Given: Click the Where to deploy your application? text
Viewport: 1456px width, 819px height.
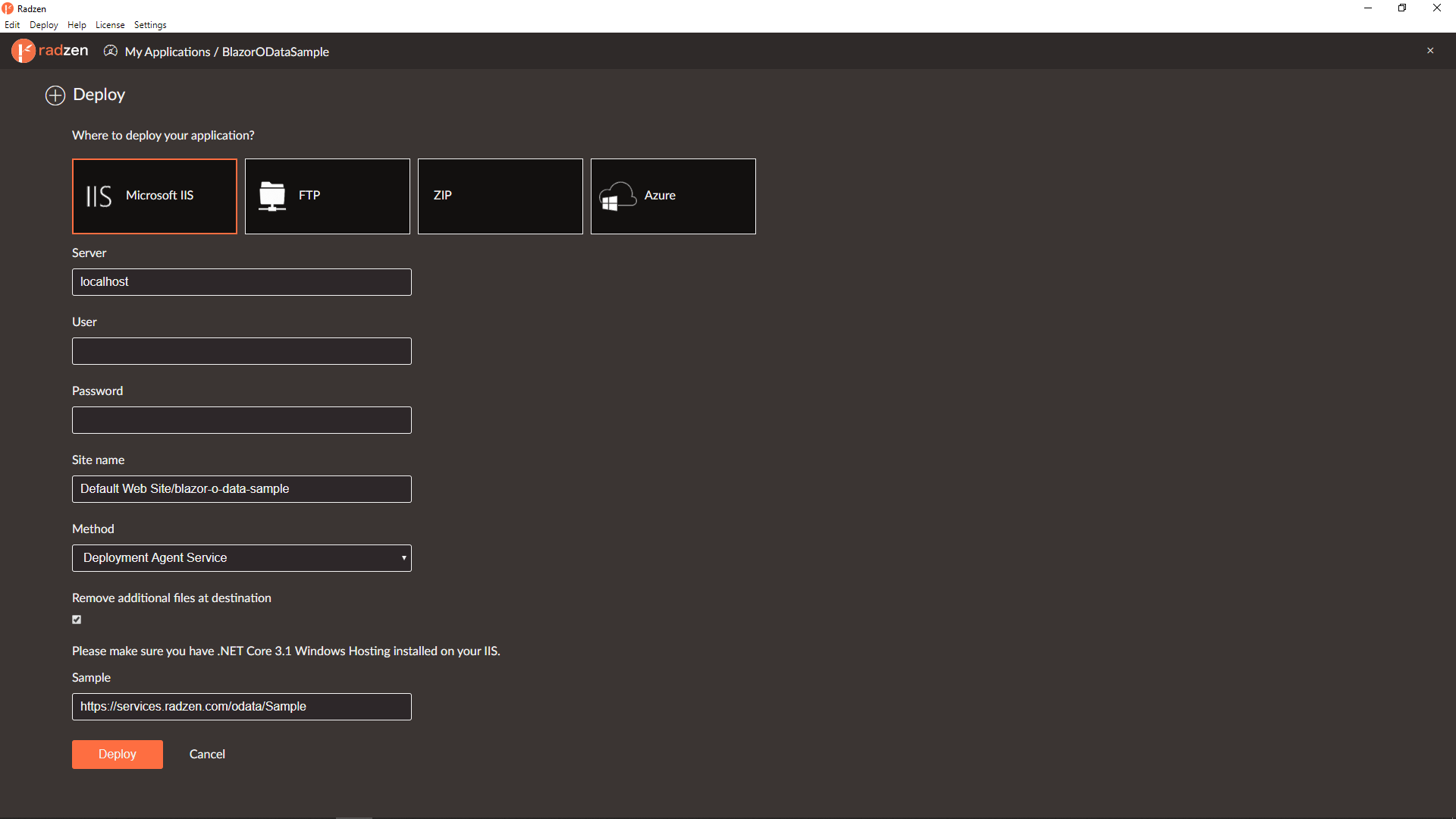Looking at the screenshot, I should pyautogui.click(x=163, y=136).
